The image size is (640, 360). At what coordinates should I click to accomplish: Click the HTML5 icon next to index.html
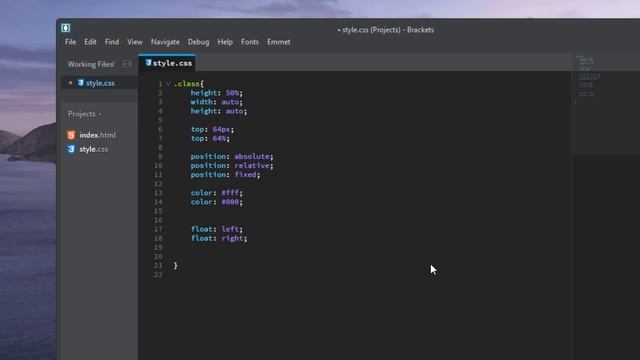[71, 135]
